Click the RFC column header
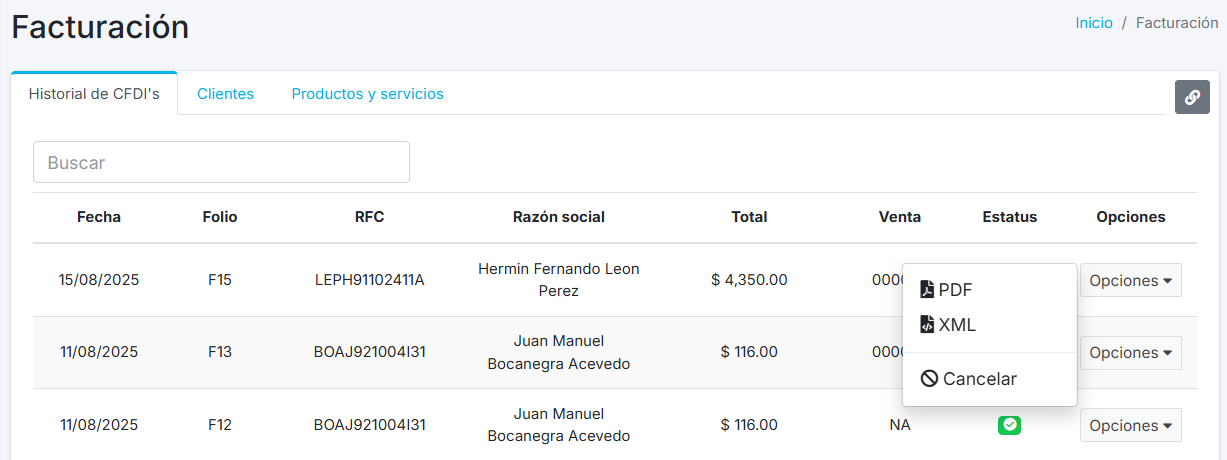The width and height of the screenshot is (1227, 460). (369, 217)
